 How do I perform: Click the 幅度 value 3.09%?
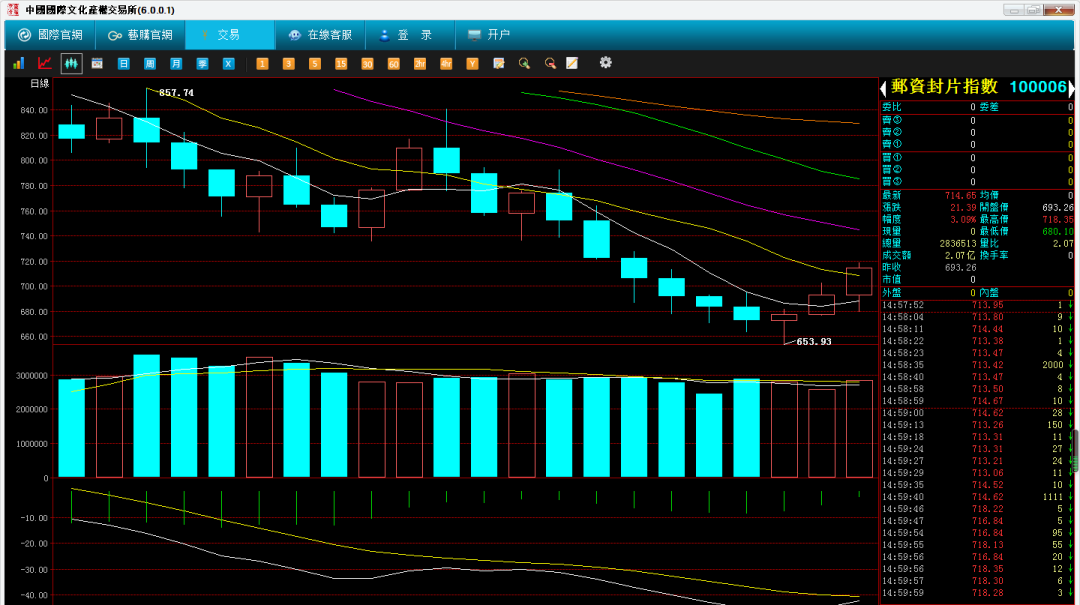pyautogui.click(x=963, y=220)
